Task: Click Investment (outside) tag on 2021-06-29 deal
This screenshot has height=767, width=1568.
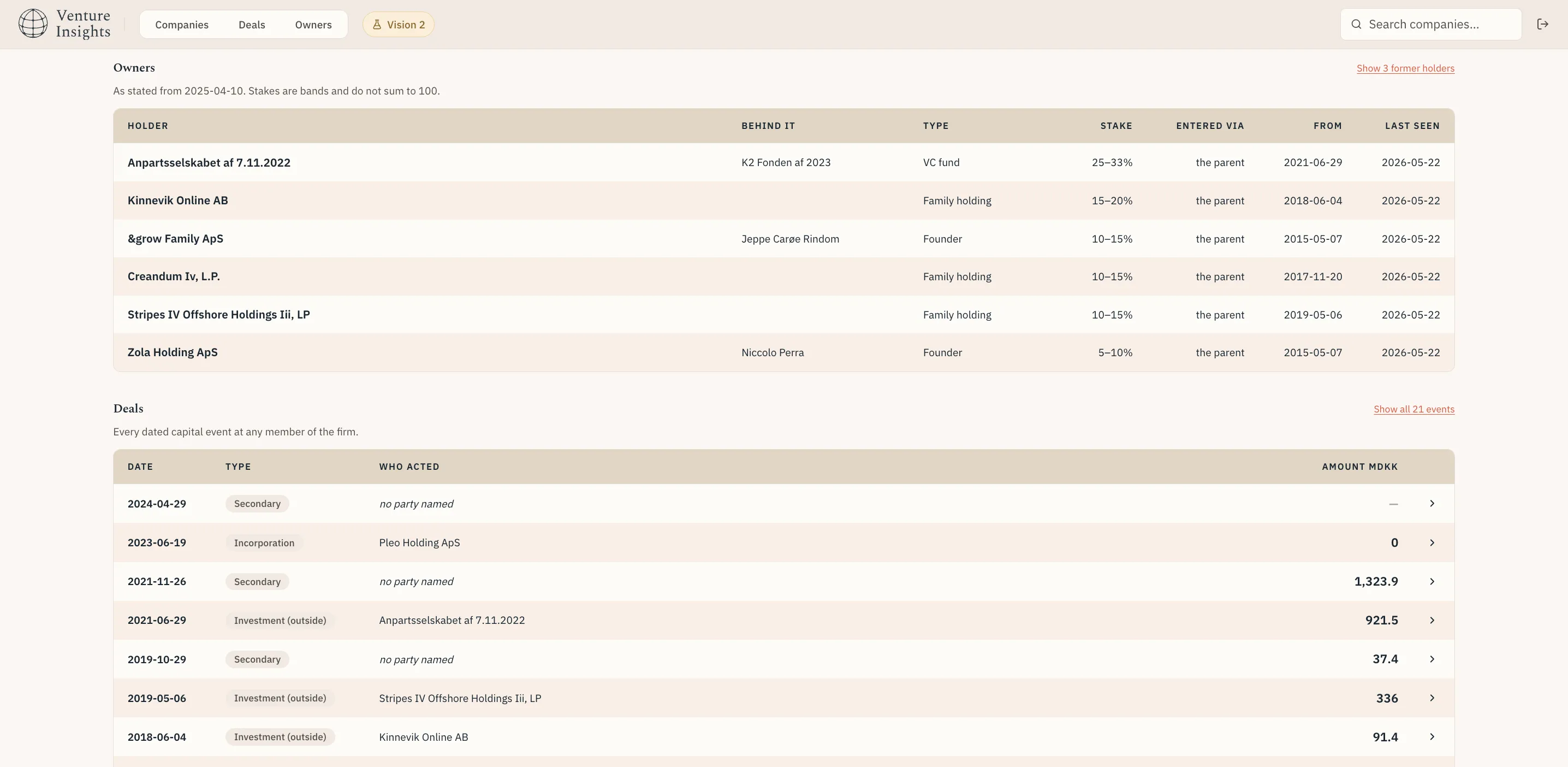Action: (x=280, y=620)
